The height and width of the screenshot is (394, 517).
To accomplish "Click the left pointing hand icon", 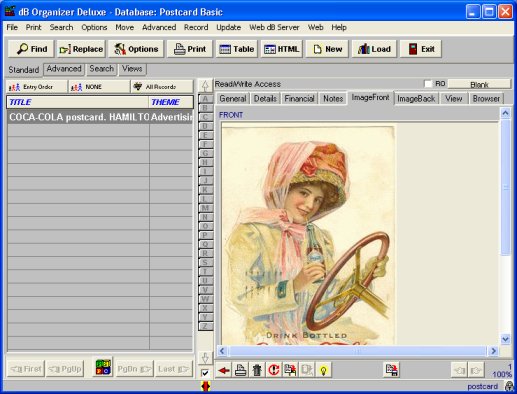I will pos(459,370).
